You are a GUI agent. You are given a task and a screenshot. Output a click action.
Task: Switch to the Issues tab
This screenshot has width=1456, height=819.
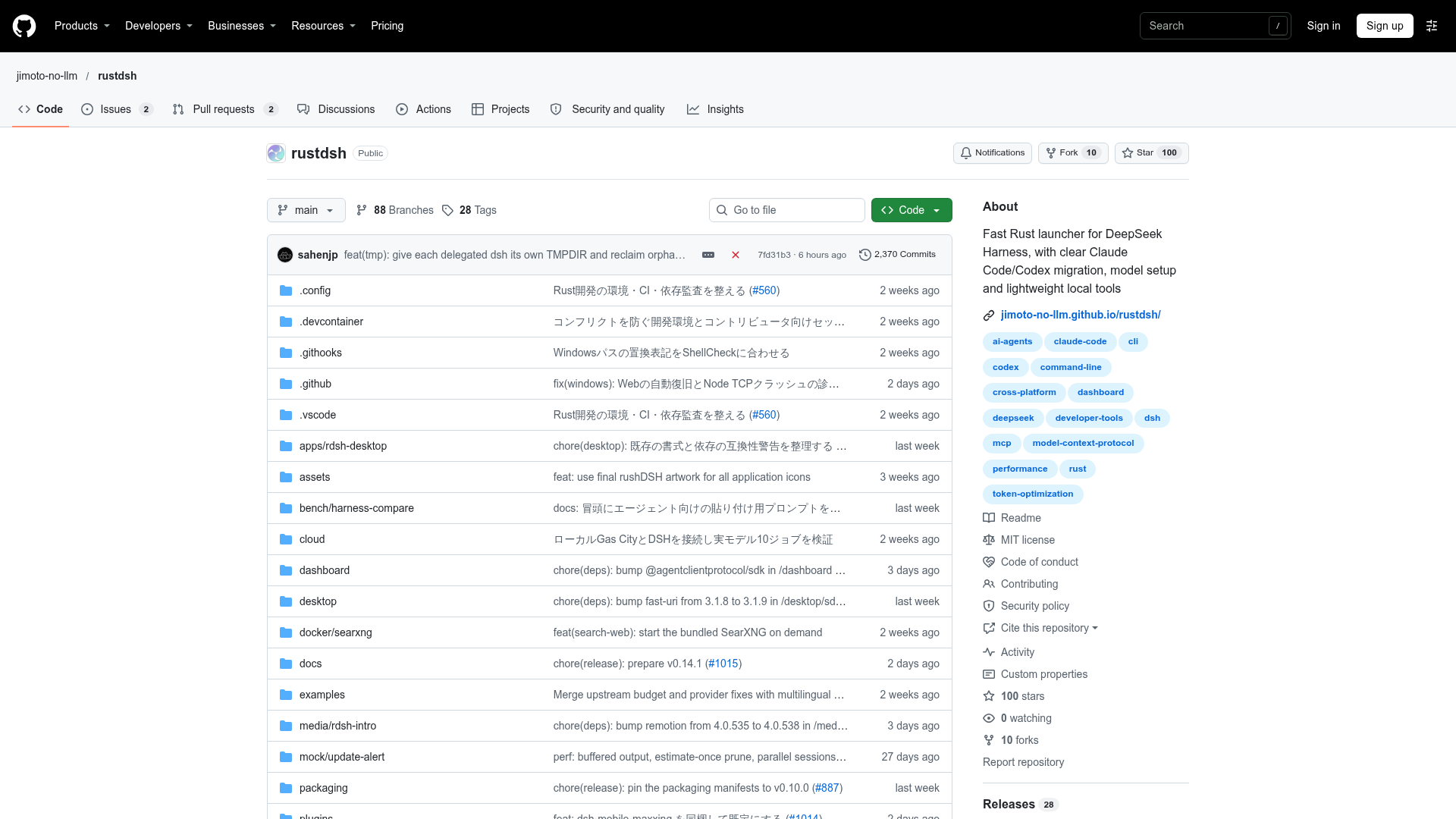(118, 109)
